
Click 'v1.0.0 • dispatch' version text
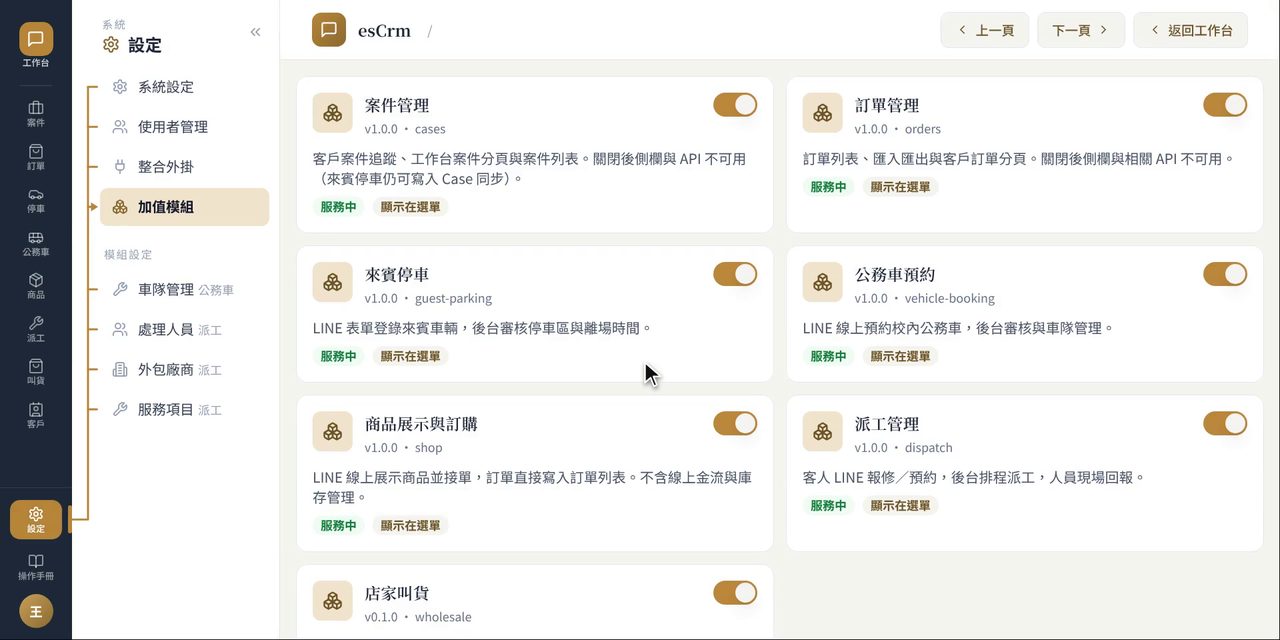pos(903,448)
